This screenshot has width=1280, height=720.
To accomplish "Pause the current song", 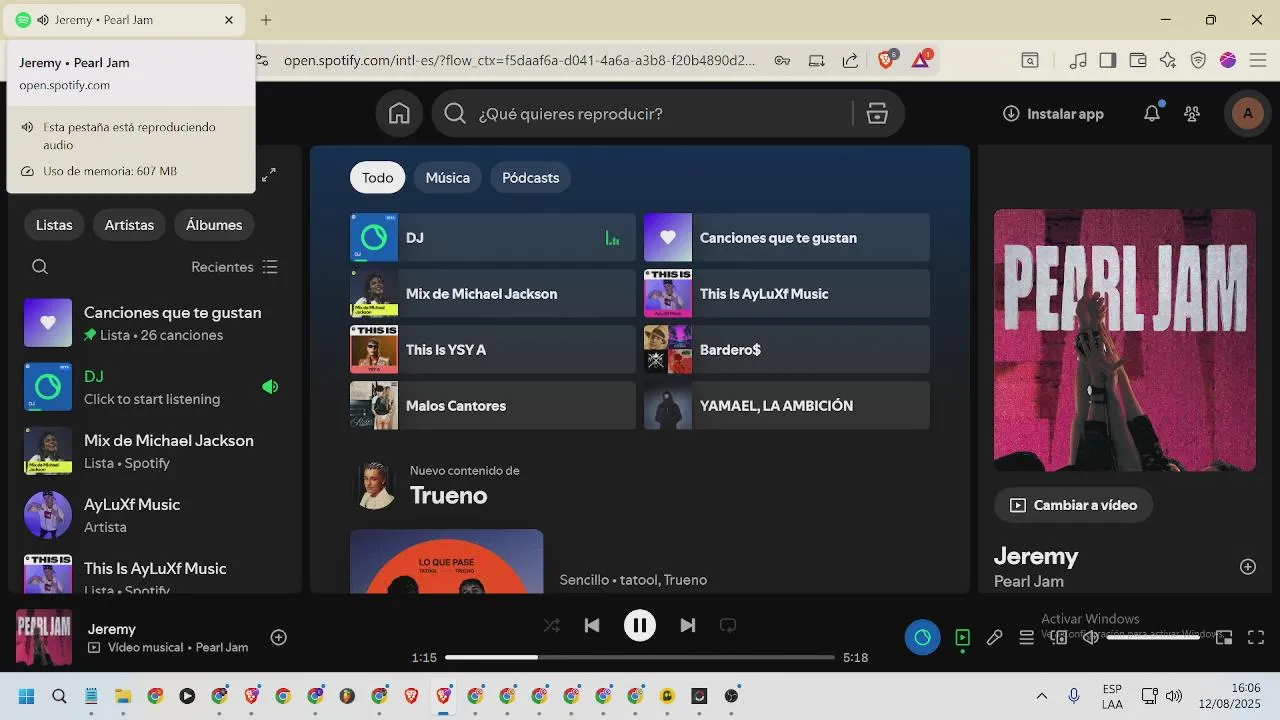I will click(x=640, y=626).
